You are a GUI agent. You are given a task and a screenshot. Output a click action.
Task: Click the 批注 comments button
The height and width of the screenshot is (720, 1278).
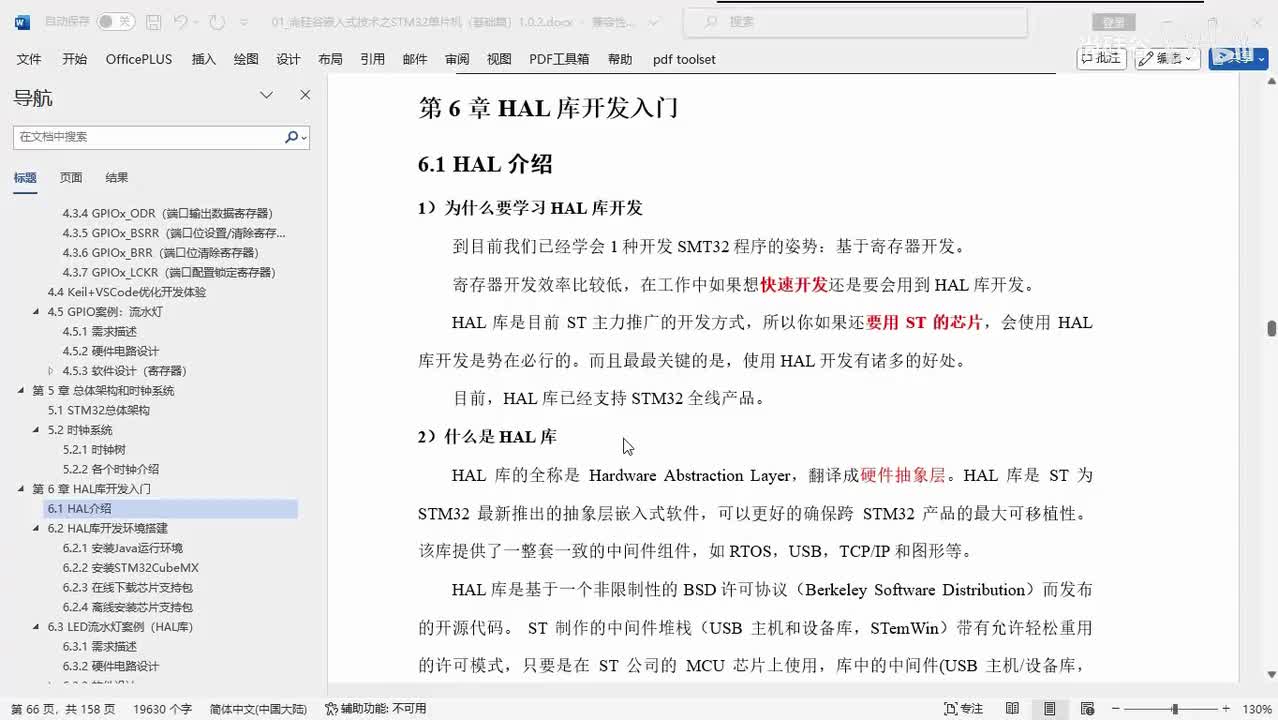[1101, 58]
